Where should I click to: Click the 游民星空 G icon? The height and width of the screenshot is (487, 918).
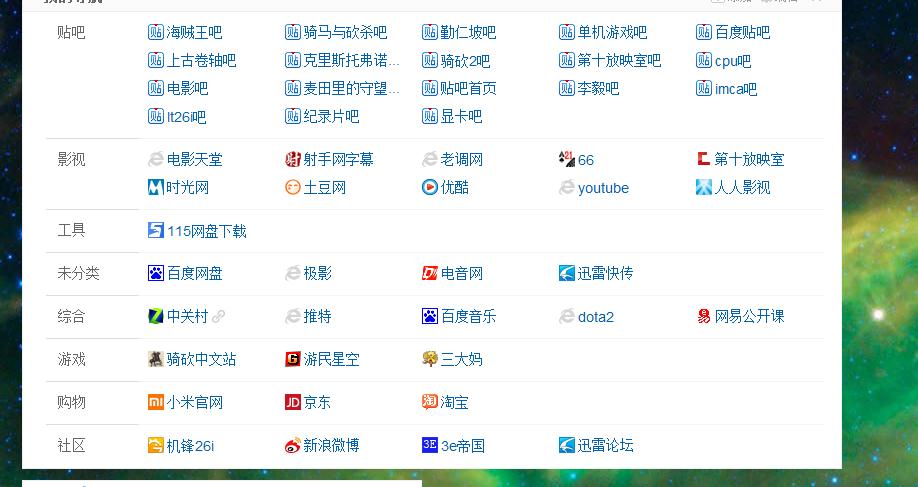point(293,359)
